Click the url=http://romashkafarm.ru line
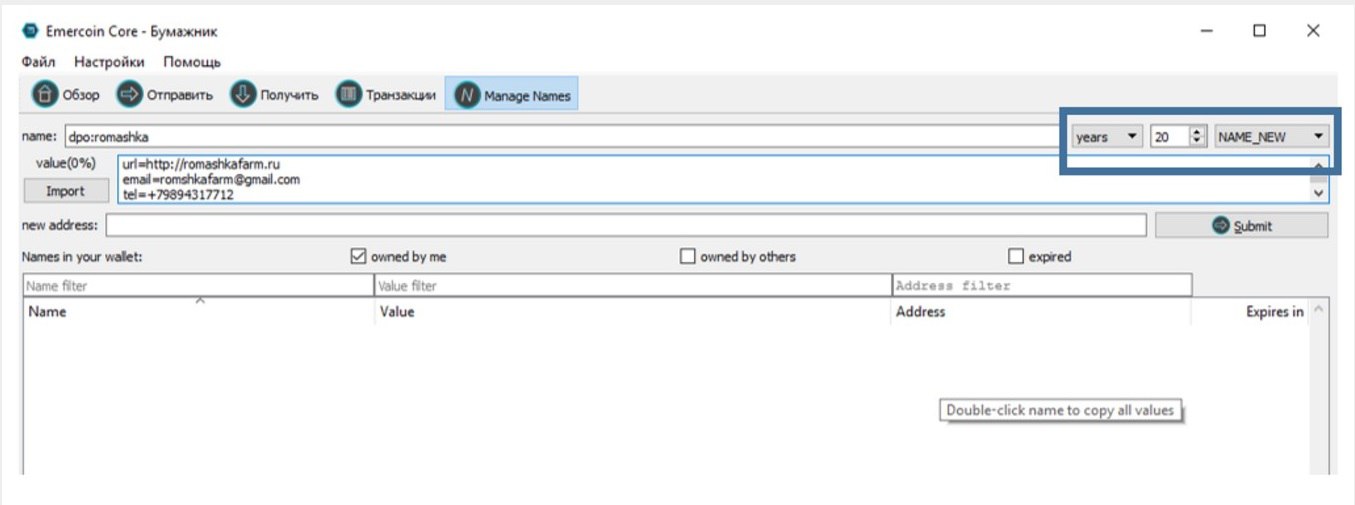Image resolution: width=1355 pixels, height=505 pixels. click(x=200, y=164)
